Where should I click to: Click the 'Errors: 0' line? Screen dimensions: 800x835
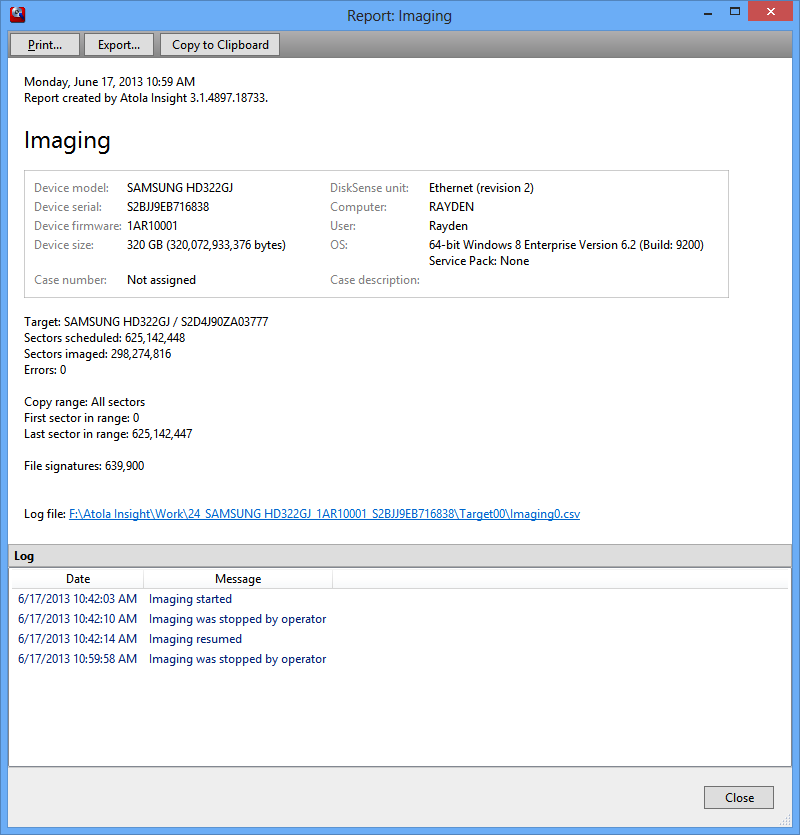[x=45, y=370]
